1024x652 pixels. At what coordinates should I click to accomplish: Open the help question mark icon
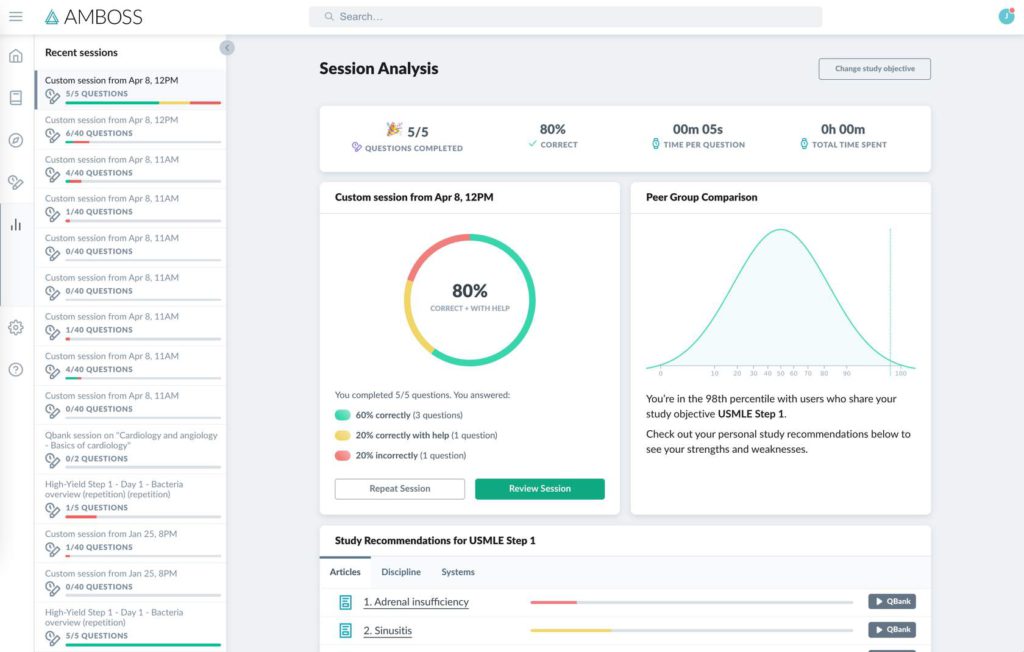[x=16, y=369]
